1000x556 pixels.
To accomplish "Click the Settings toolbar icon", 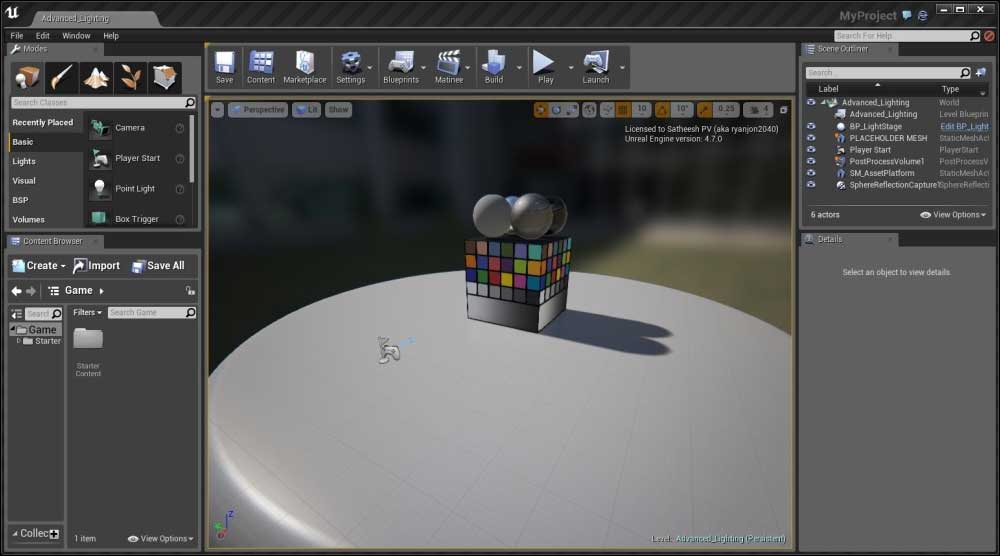I will 351,67.
